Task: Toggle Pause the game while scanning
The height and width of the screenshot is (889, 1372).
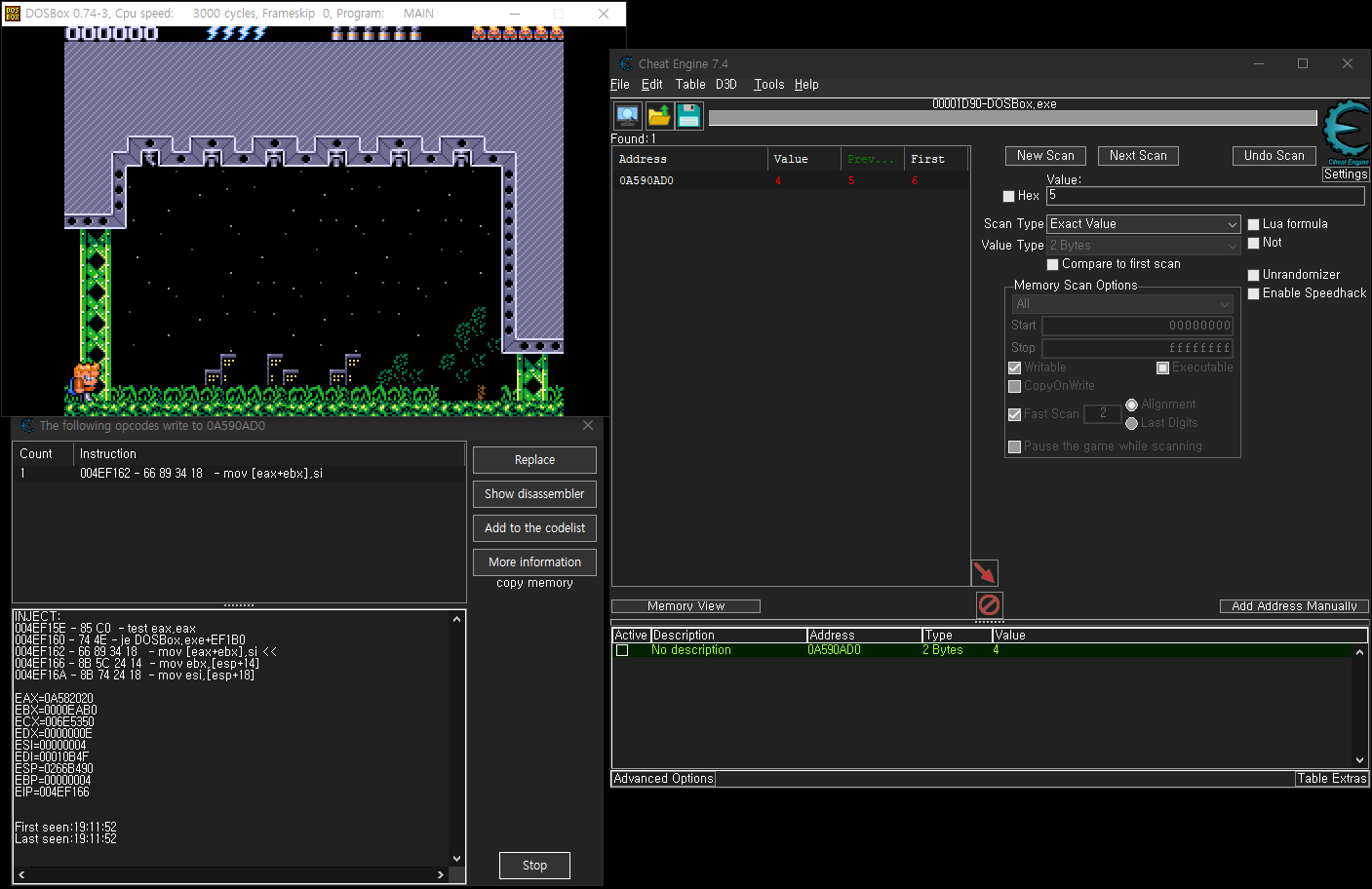Action: click(1014, 446)
